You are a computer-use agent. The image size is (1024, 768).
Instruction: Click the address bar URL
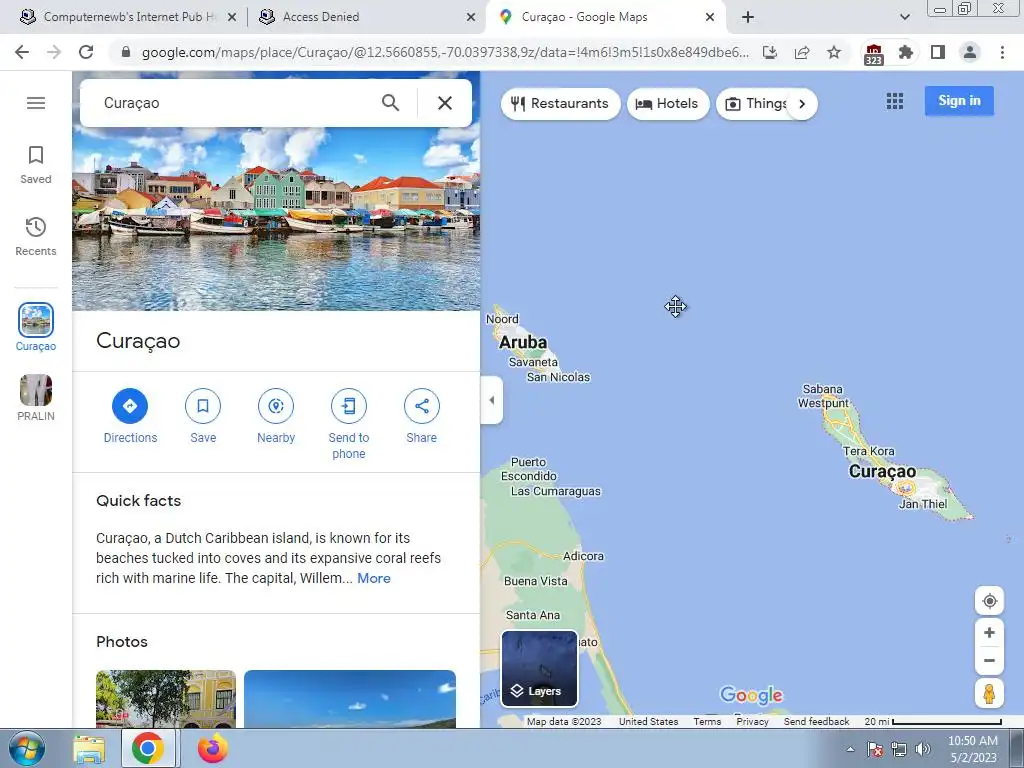445,52
